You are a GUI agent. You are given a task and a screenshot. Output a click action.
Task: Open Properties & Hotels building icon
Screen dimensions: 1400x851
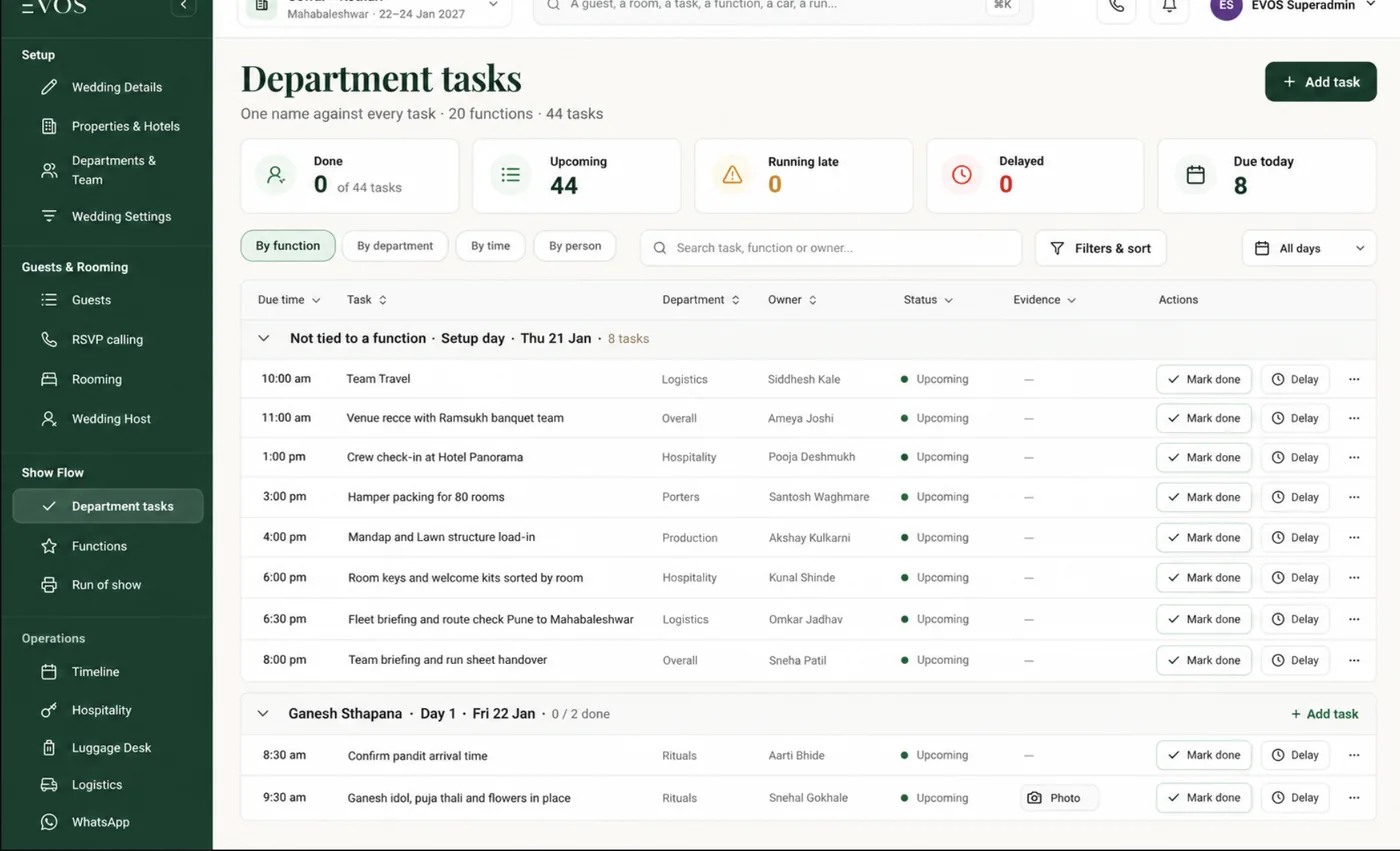point(49,126)
